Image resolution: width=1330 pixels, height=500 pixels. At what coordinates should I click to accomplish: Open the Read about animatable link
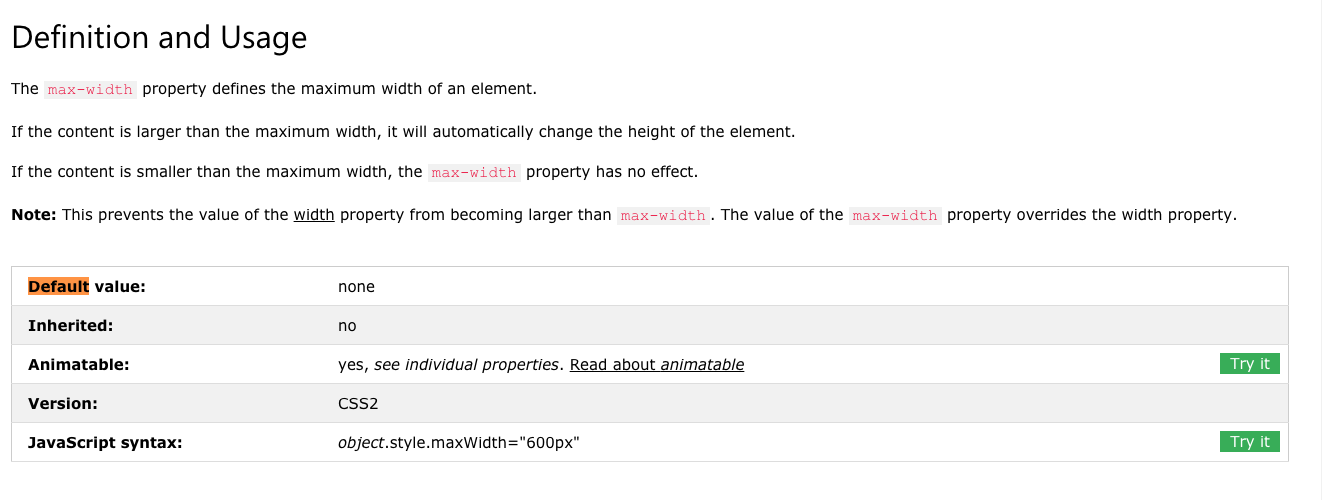[x=657, y=364]
